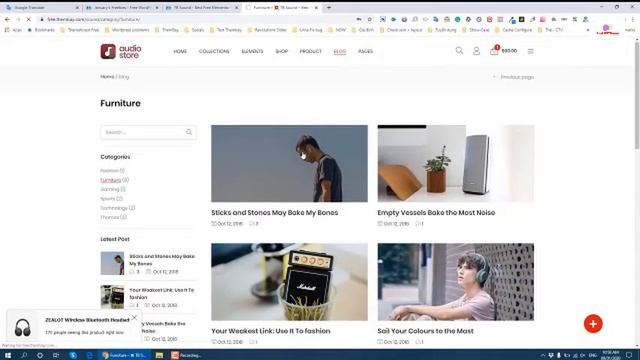Open the Windows notification center icon
Viewport: 640px width, 360px height.
[x=629, y=355]
